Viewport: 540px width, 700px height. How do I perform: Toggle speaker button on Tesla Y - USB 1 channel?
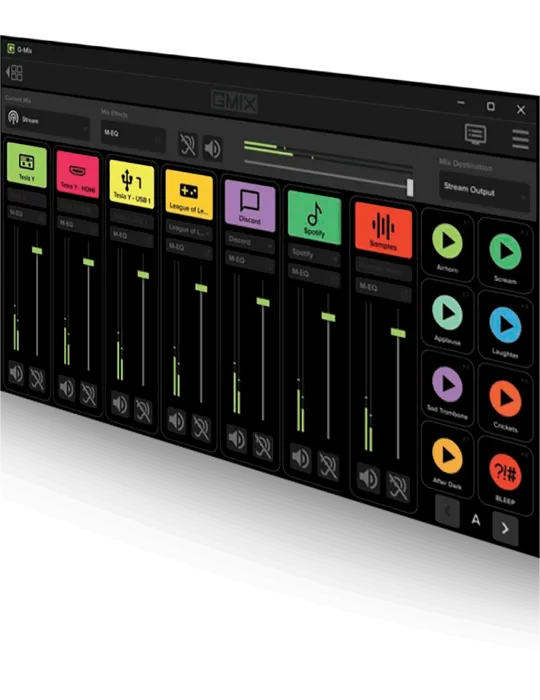[x=120, y=403]
